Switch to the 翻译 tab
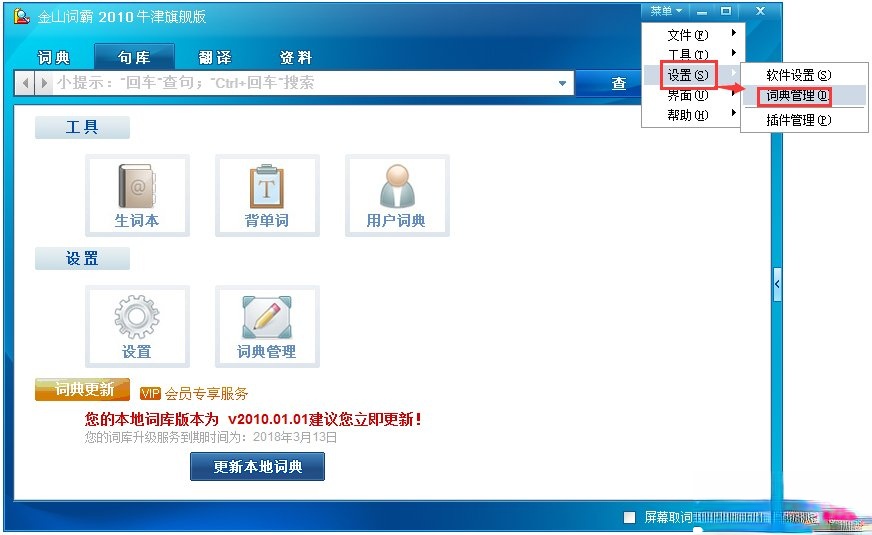The width and height of the screenshot is (872, 535). click(215, 57)
